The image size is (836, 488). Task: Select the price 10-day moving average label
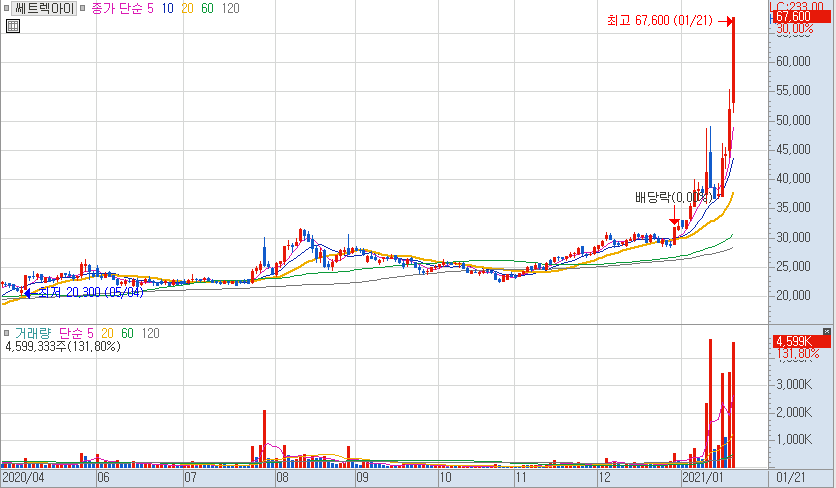point(168,9)
